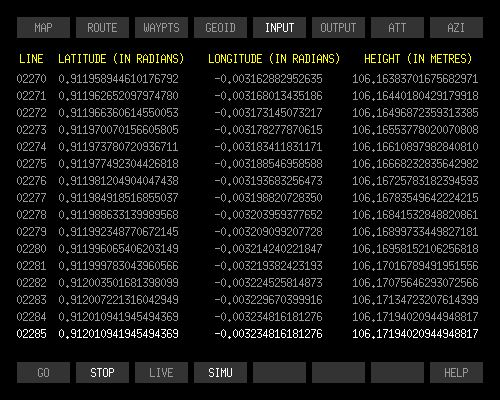Toggle SIMU simulation mode
The height and width of the screenshot is (400, 500).
[220, 372]
